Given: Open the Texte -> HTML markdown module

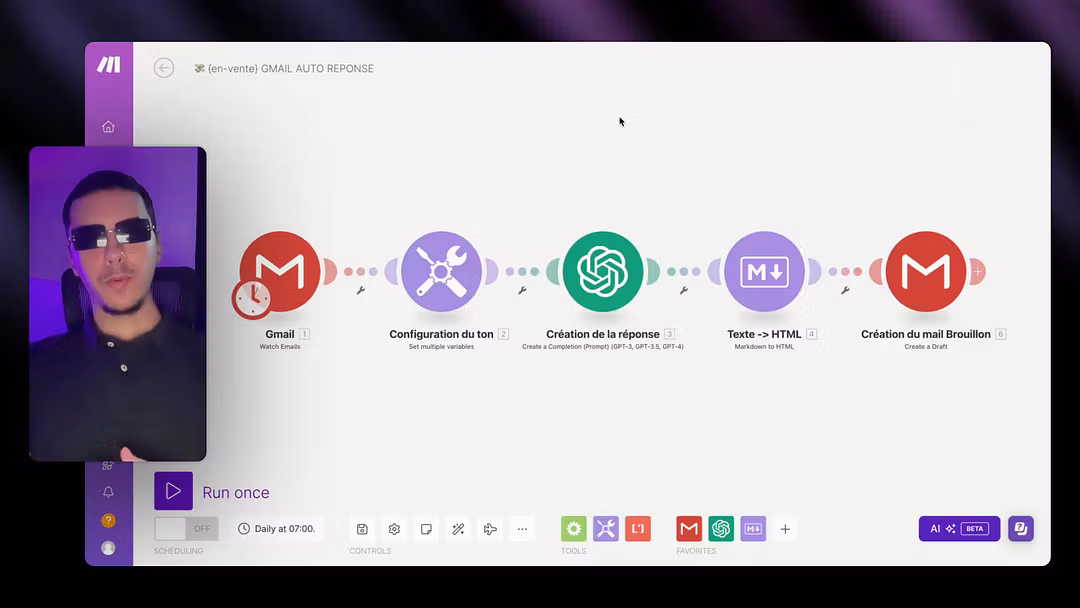Looking at the screenshot, I should pyautogui.click(x=764, y=271).
